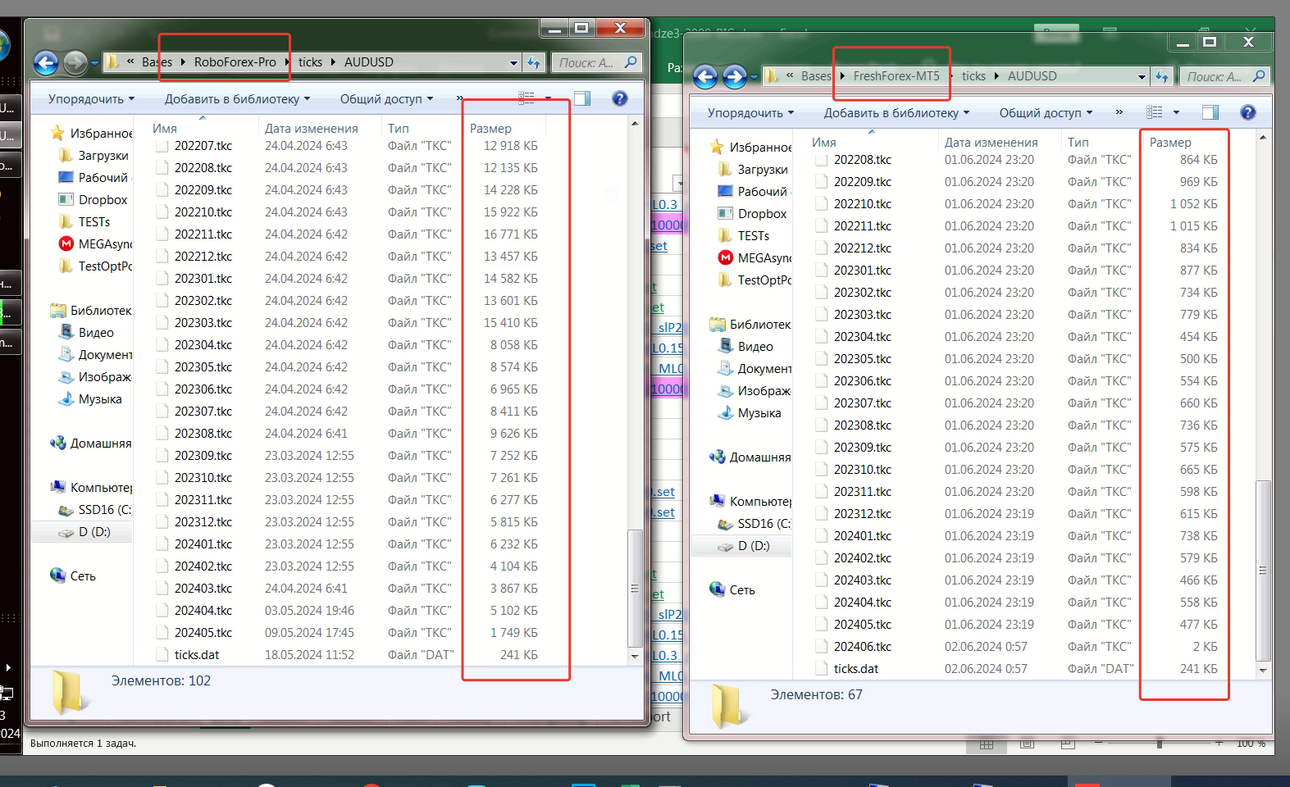The height and width of the screenshot is (787, 1290).
Task: Open Dropbox in left window sidebar
Action: pos(92,200)
